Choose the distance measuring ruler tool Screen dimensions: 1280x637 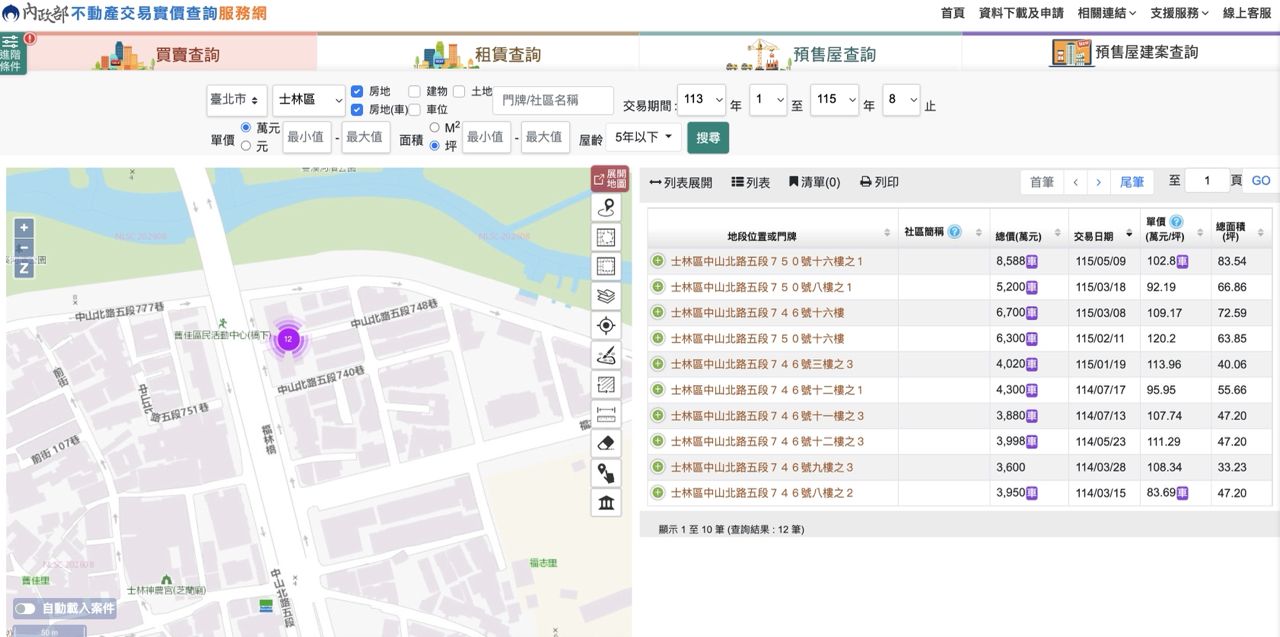pos(606,414)
